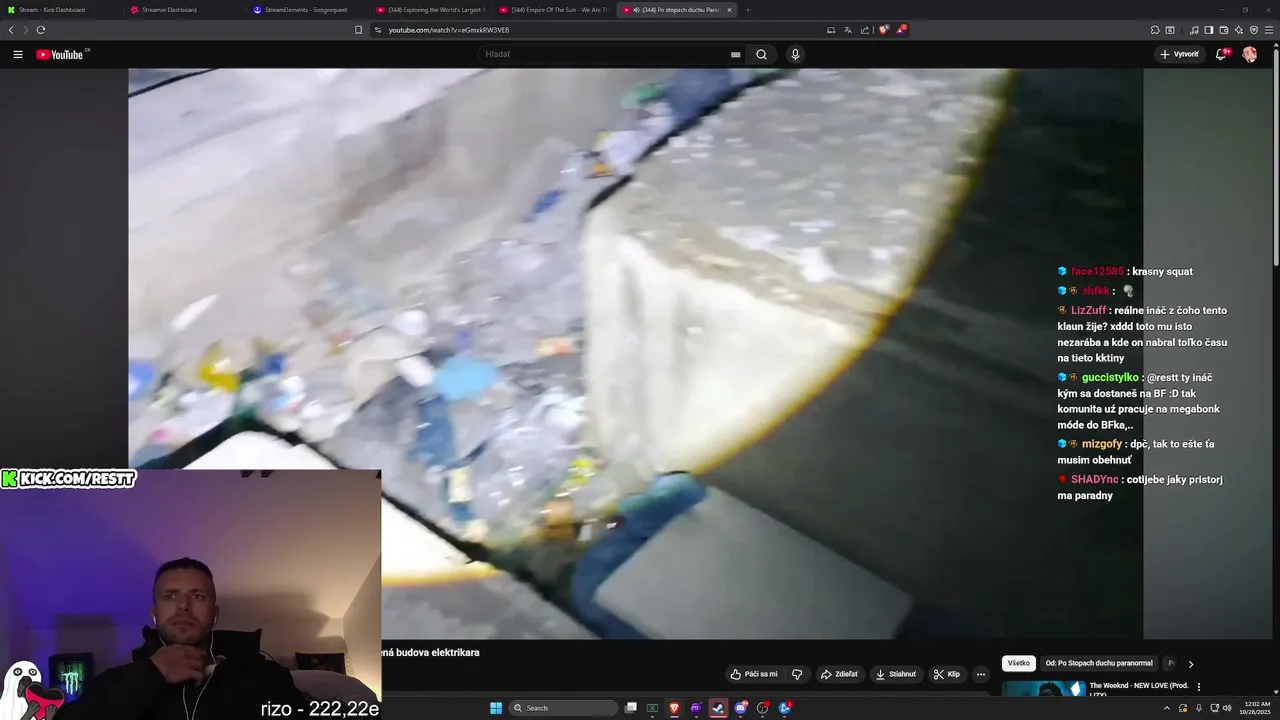Open volume control in system tray
Screen dimensions: 1280x720
tap(1227, 708)
